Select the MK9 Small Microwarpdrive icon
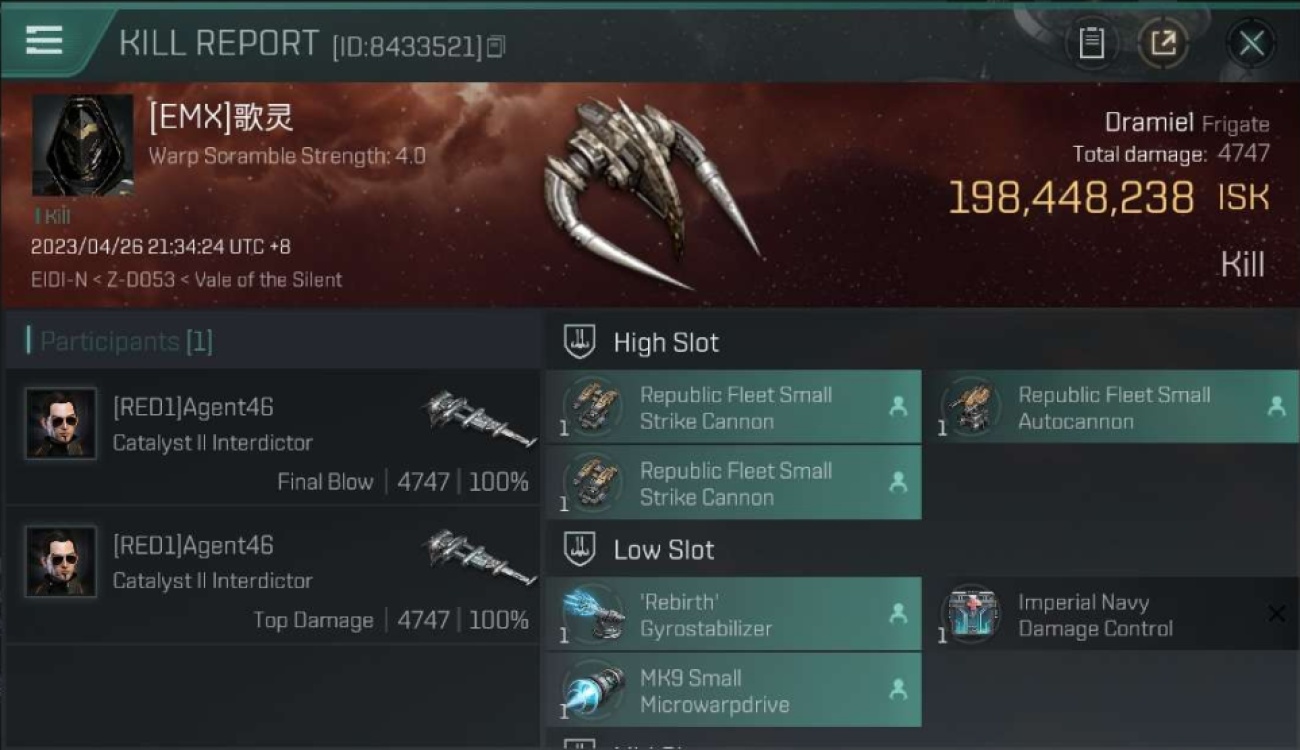The width and height of the screenshot is (1300, 750). coord(593,690)
